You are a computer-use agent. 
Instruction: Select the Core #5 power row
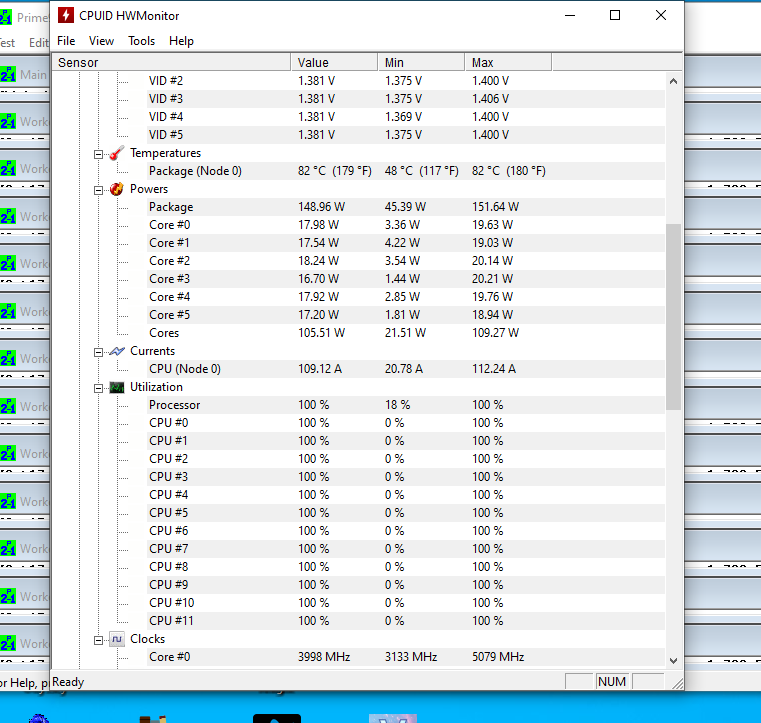click(406, 314)
